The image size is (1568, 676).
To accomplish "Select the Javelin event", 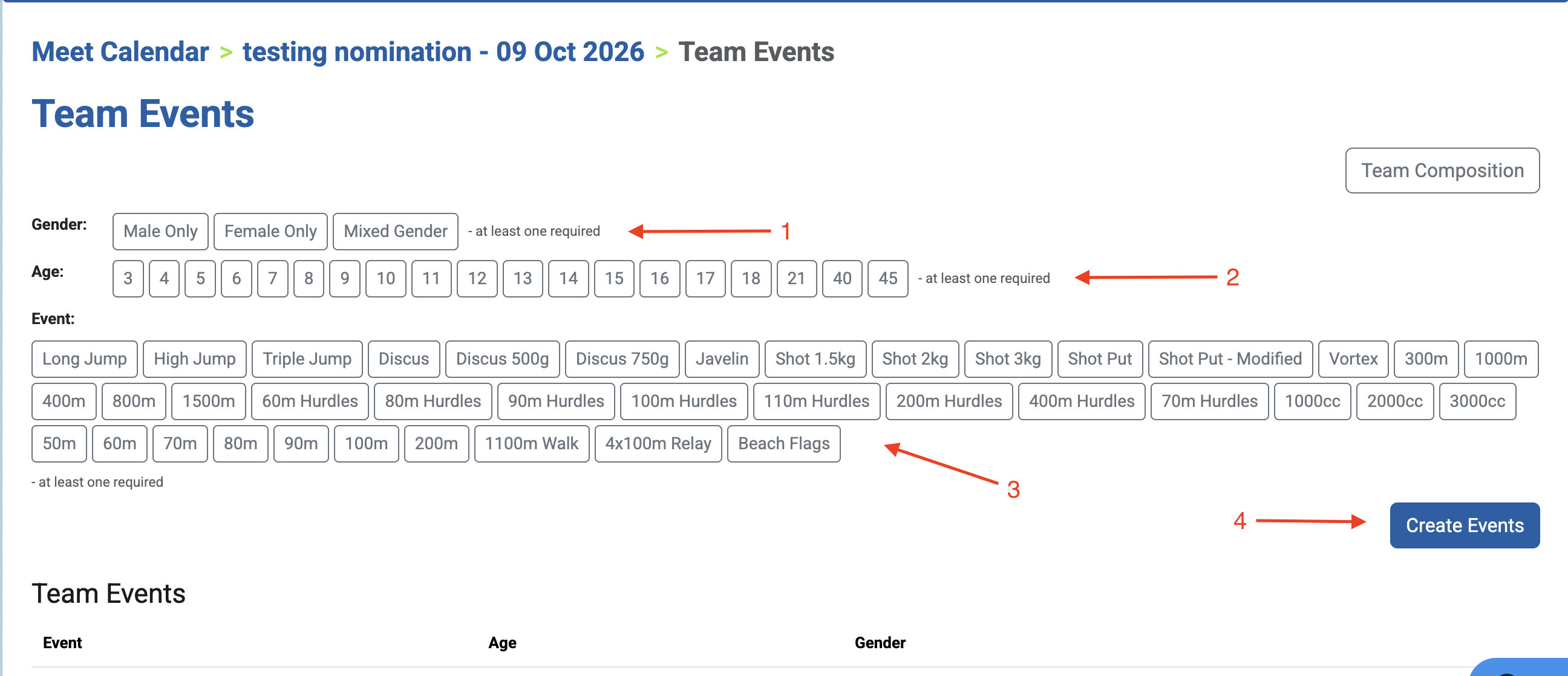I will coord(722,359).
